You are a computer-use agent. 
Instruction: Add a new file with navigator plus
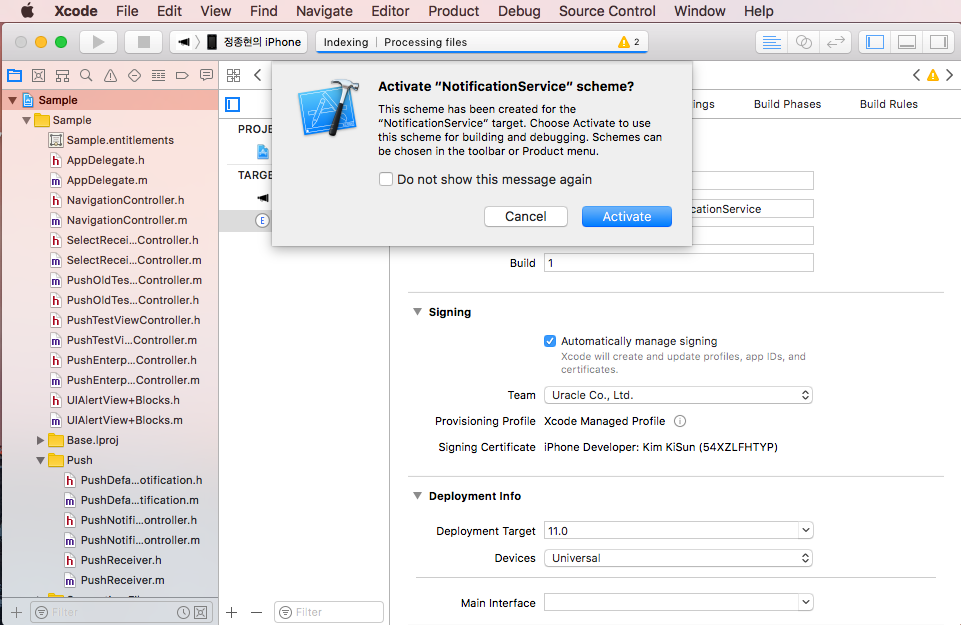[17, 612]
